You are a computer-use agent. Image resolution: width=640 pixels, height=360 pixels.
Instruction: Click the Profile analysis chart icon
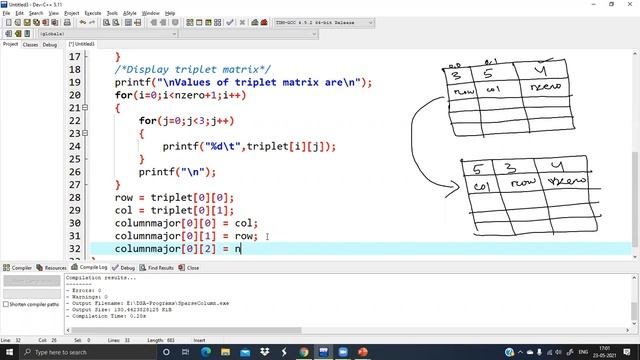click(x=255, y=22)
